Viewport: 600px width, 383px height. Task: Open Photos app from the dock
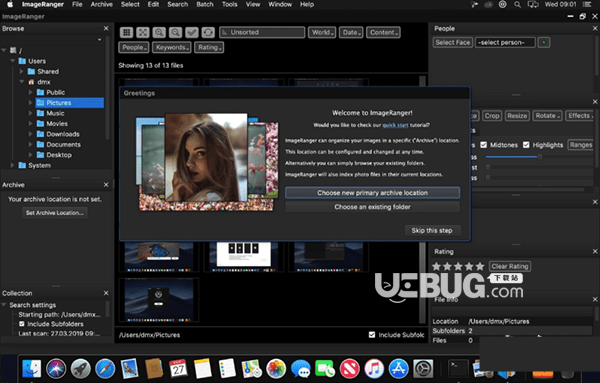click(276, 368)
